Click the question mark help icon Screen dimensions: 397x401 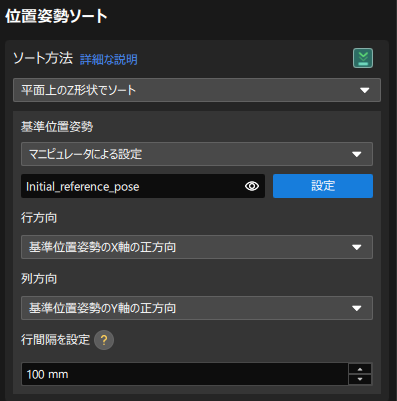pos(104,340)
